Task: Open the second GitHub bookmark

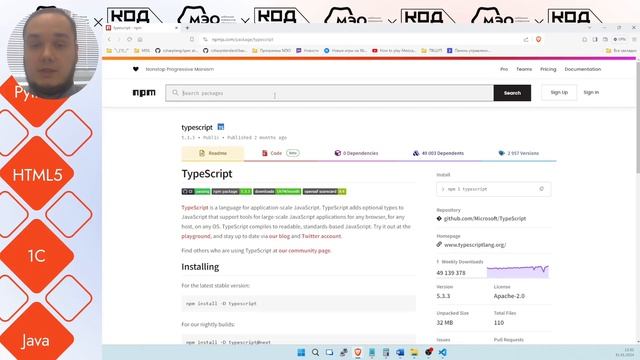Action: (x=226, y=51)
